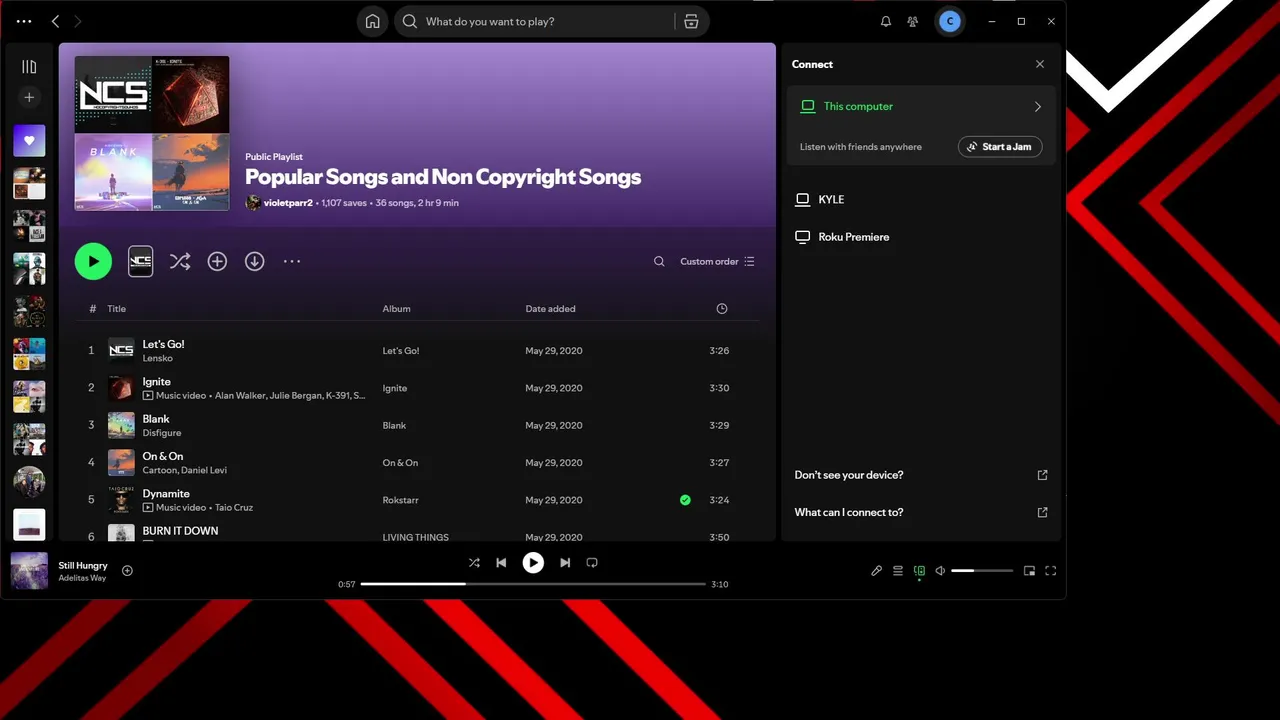
Task: Open the miniplayer icon
Action: [x=1029, y=571]
